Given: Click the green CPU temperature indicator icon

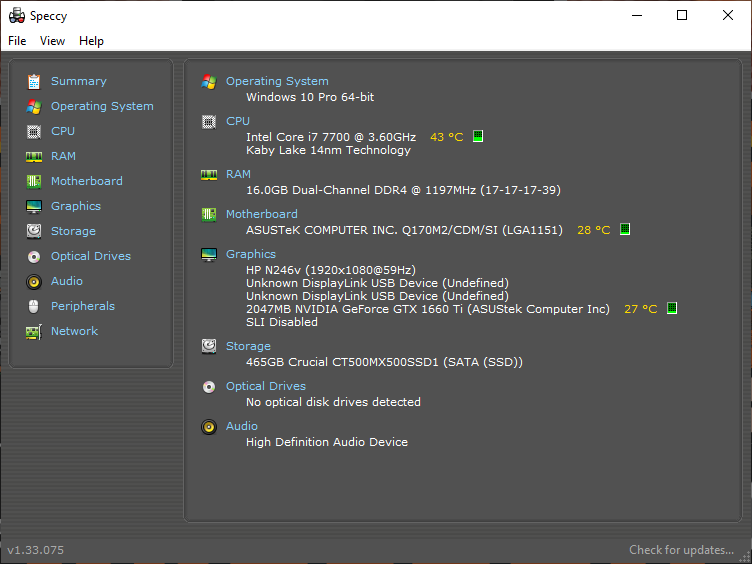Looking at the screenshot, I should (478, 136).
